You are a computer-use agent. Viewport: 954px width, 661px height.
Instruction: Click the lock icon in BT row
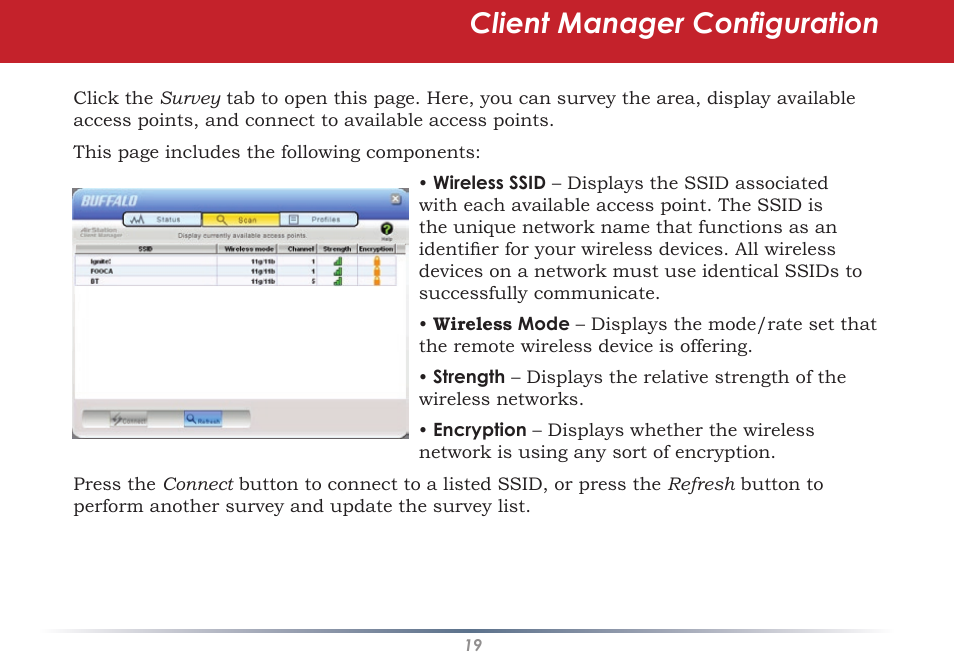[x=377, y=281]
